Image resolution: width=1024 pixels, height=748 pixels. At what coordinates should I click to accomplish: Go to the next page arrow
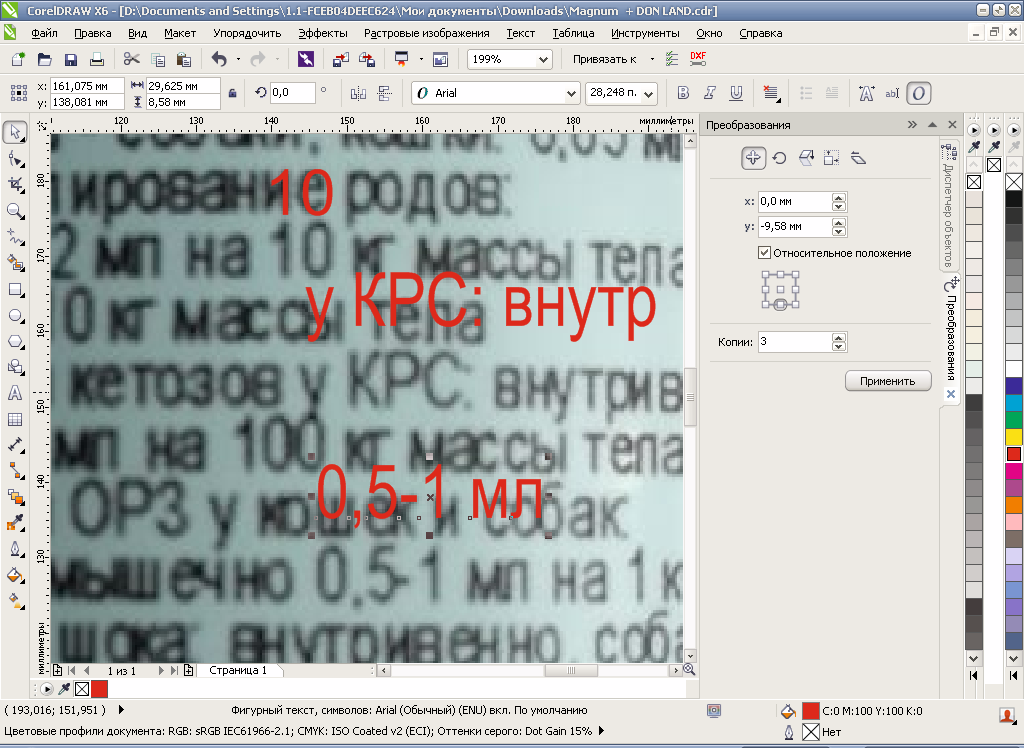161,670
